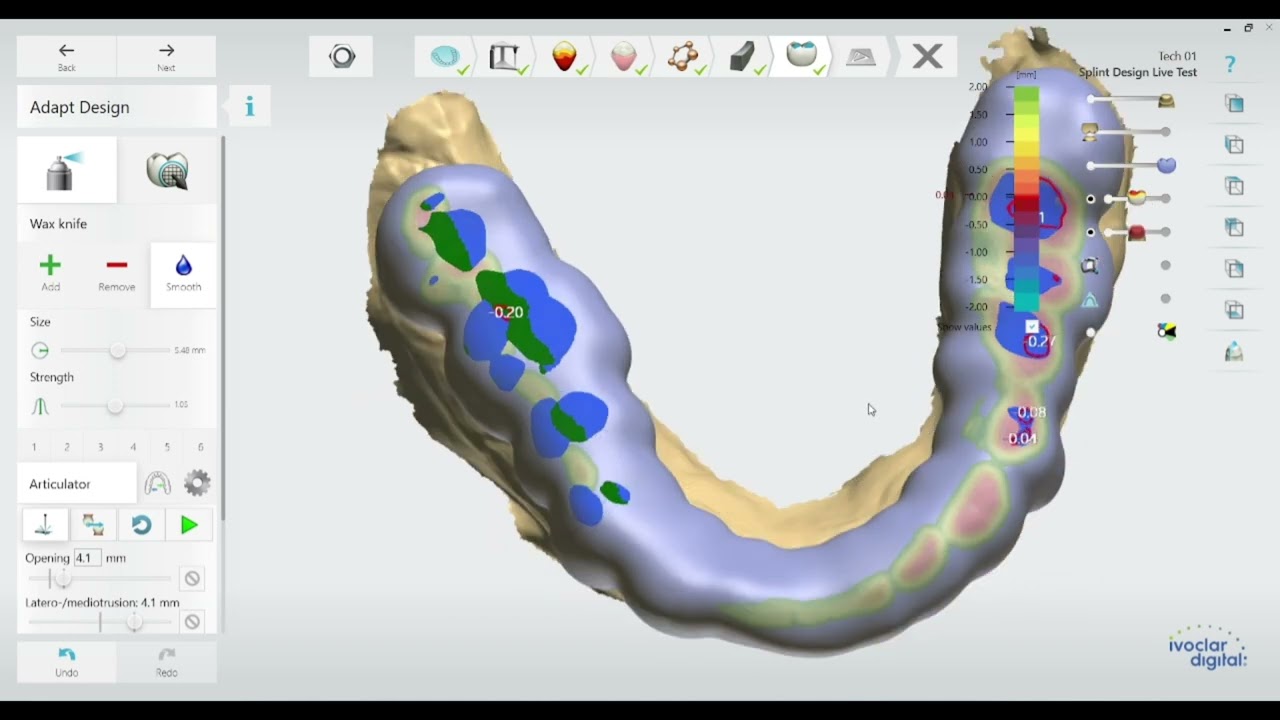Open the anatomic tooth shaping tool

click(167, 170)
